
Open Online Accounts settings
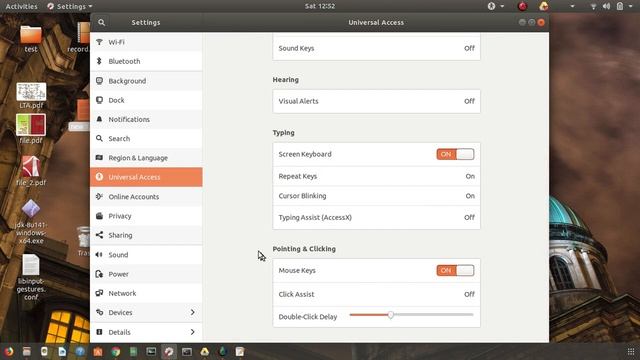point(146,196)
